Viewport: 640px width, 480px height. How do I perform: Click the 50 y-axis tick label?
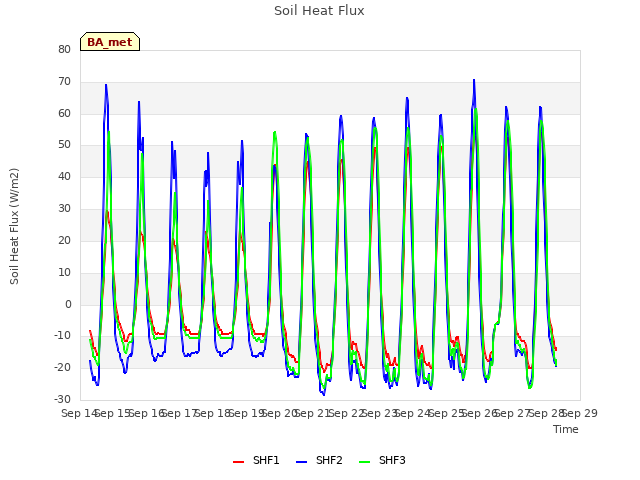(x=64, y=144)
